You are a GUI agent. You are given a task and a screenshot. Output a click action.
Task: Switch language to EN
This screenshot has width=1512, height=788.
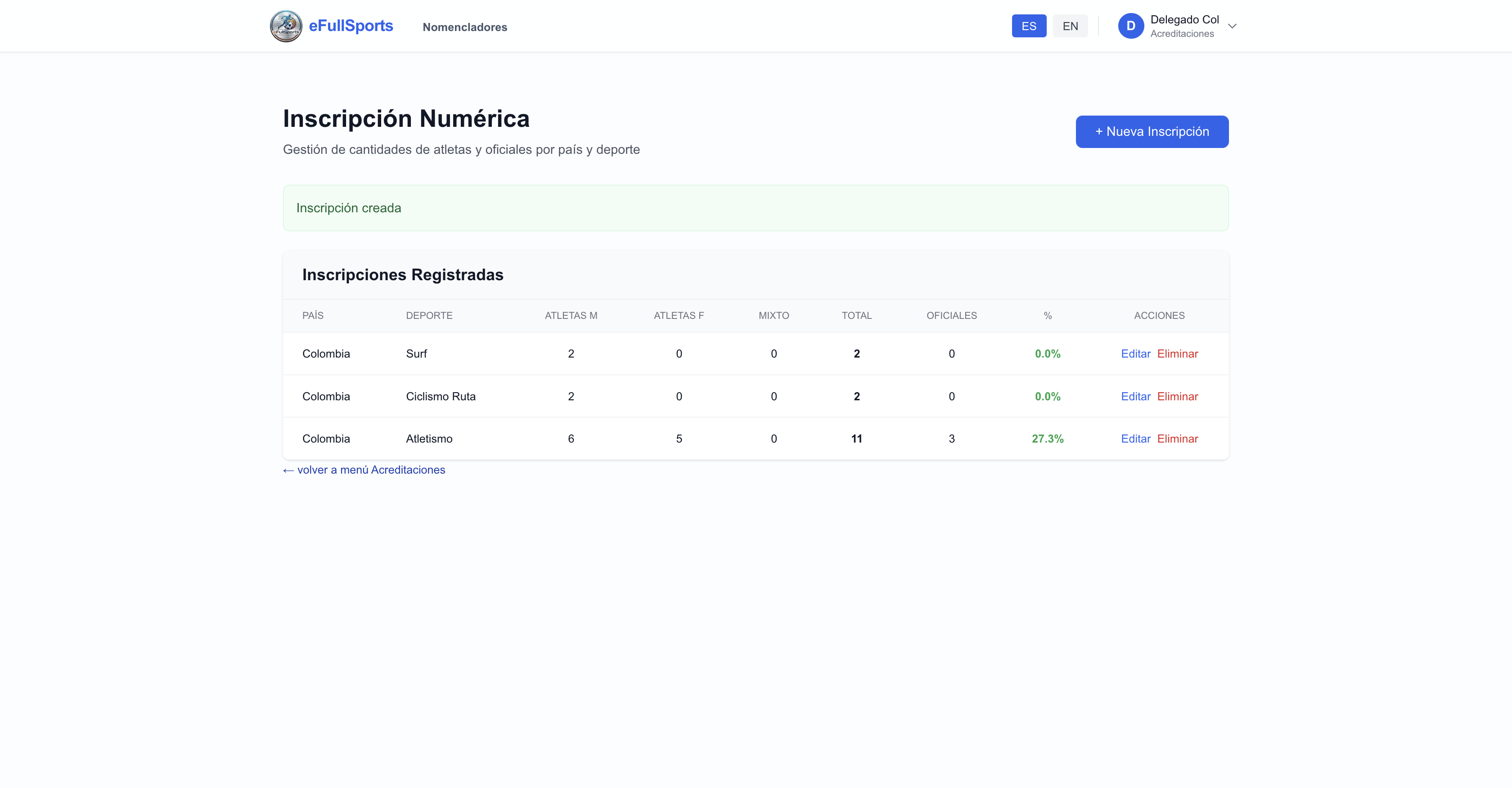(1070, 26)
